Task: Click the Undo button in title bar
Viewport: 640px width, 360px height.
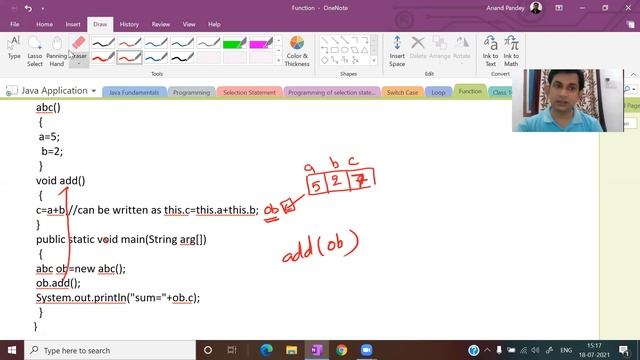Action: [28, 8]
